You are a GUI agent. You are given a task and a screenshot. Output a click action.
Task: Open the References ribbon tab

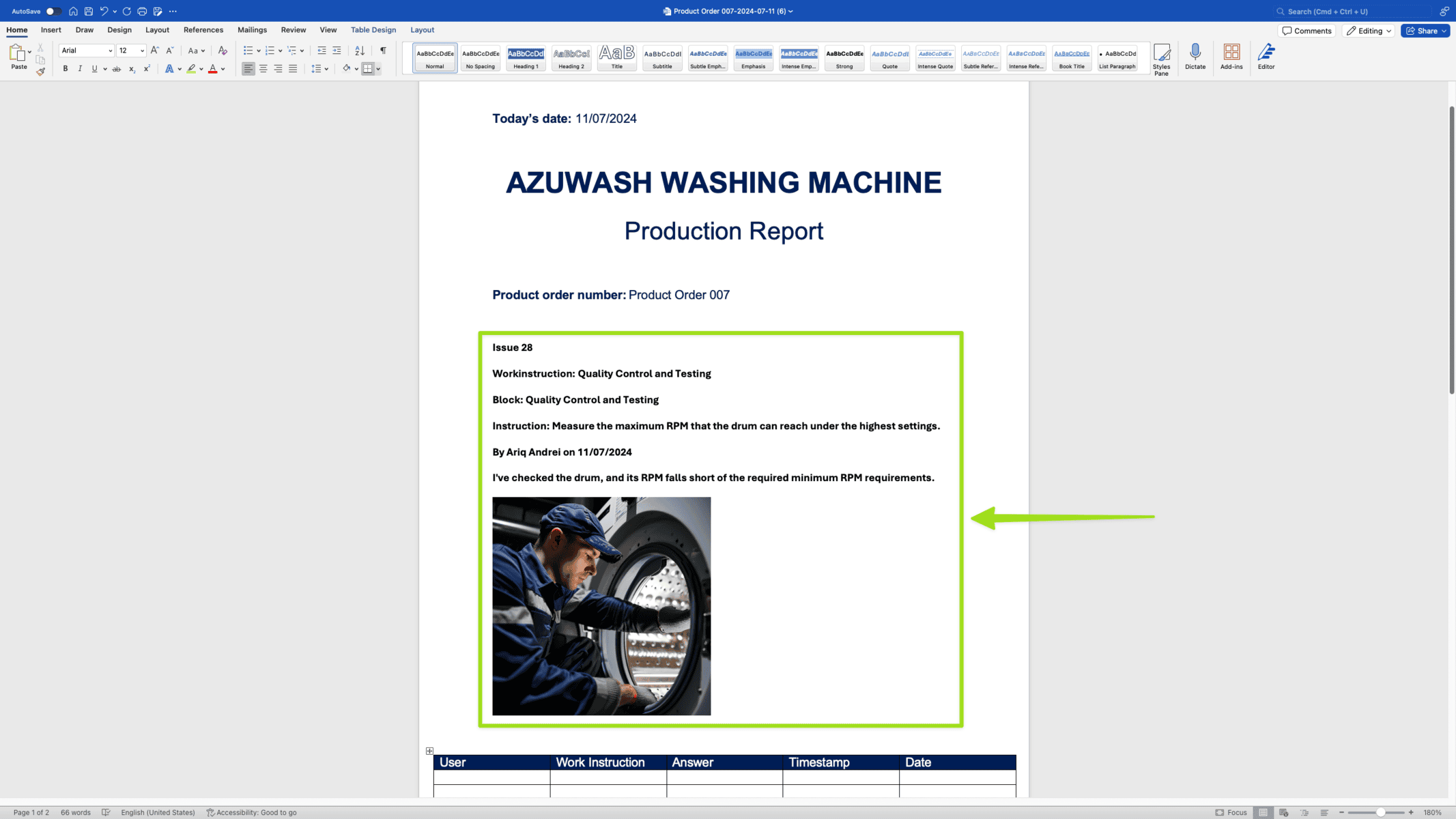pyautogui.click(x=203, y=30)
